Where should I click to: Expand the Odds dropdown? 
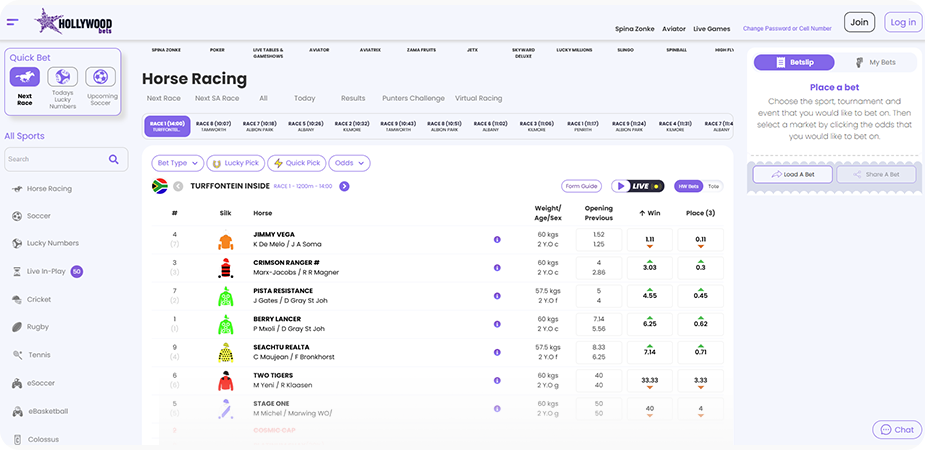click(x=349, y=163)
